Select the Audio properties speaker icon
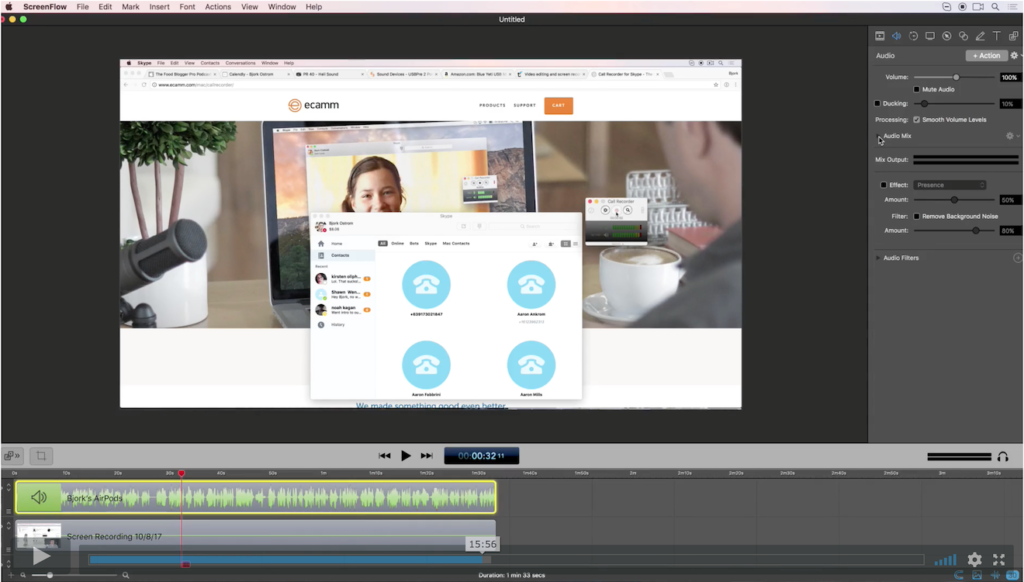The width and height of the screenshot is (1024, 582). [897, 36]
